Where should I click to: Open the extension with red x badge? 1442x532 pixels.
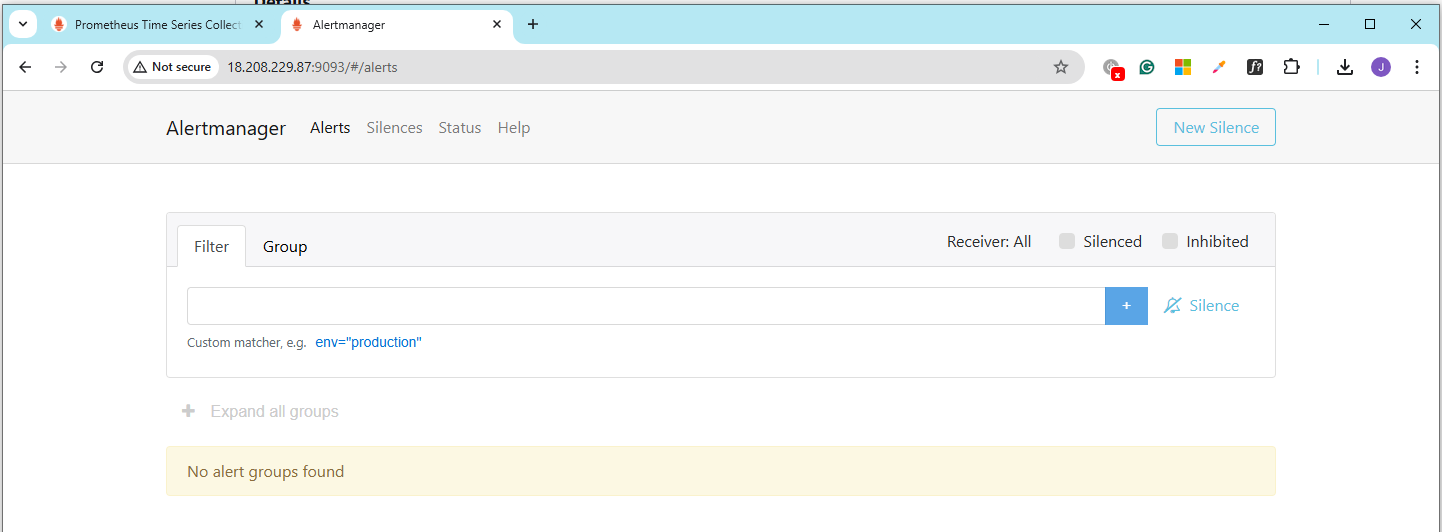click(1112, 68)
